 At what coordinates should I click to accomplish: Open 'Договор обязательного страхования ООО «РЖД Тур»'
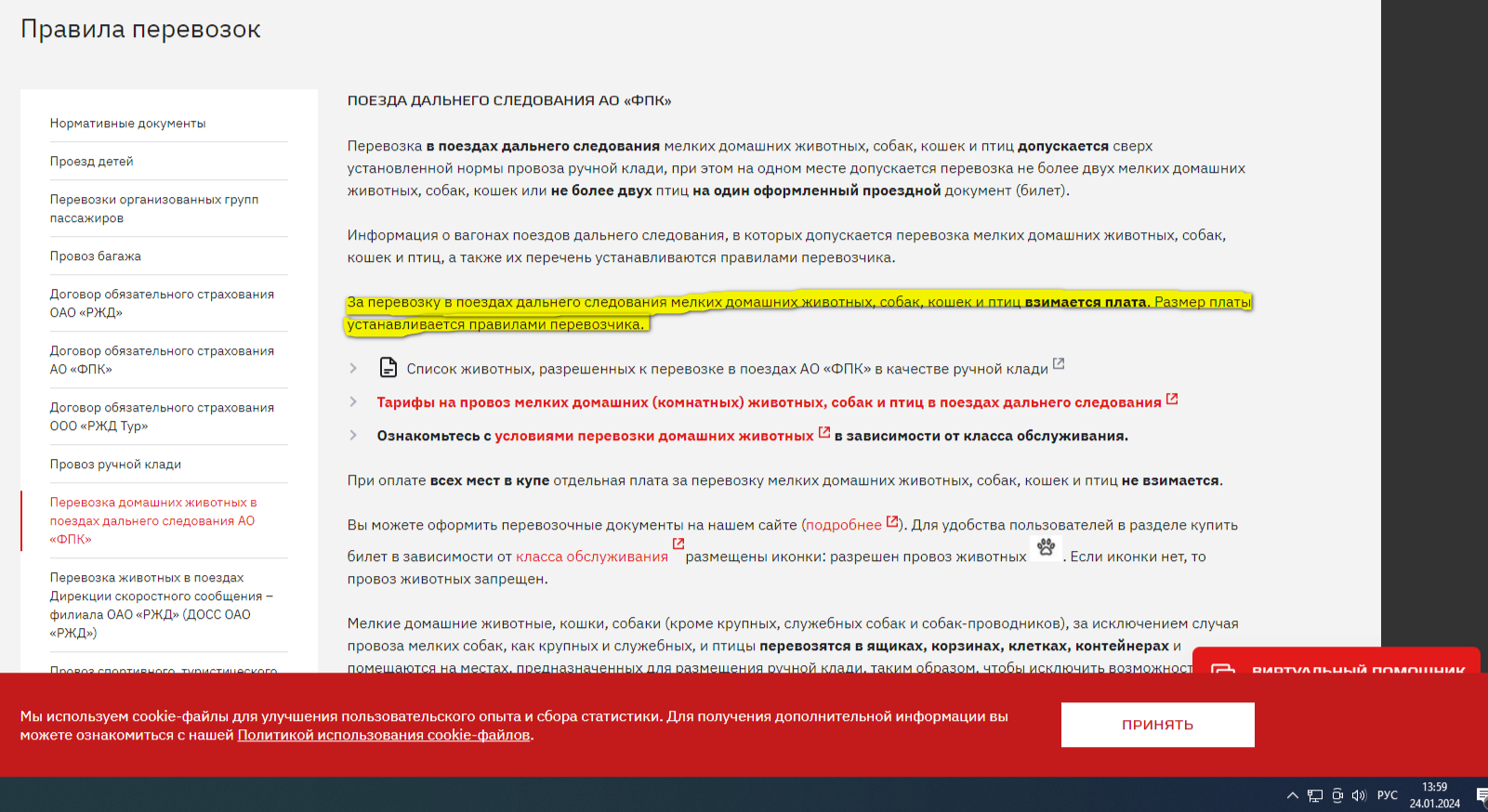[x=162, y=417]
